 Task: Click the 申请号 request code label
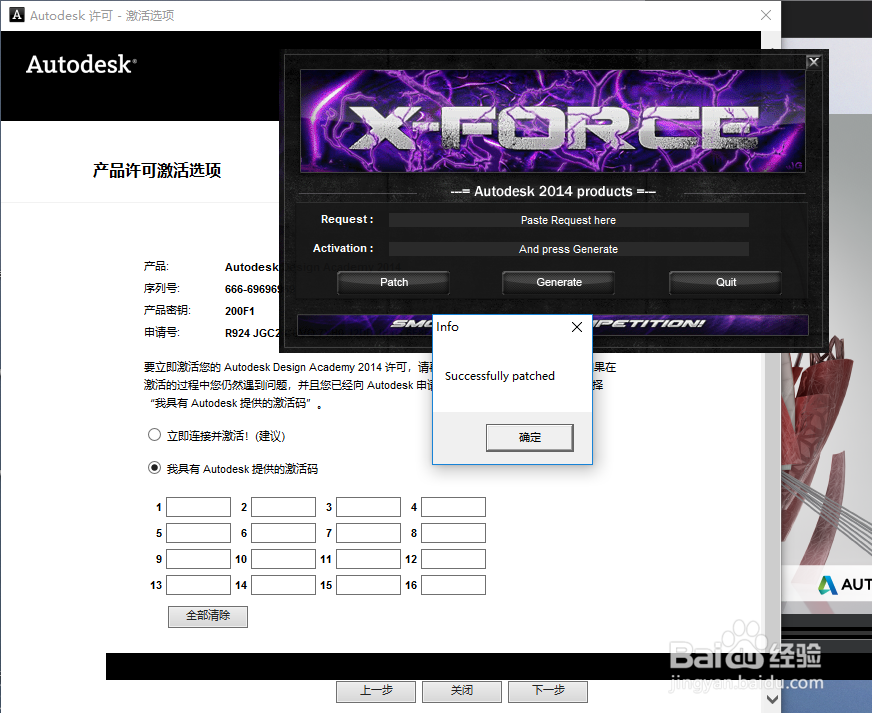162,333
